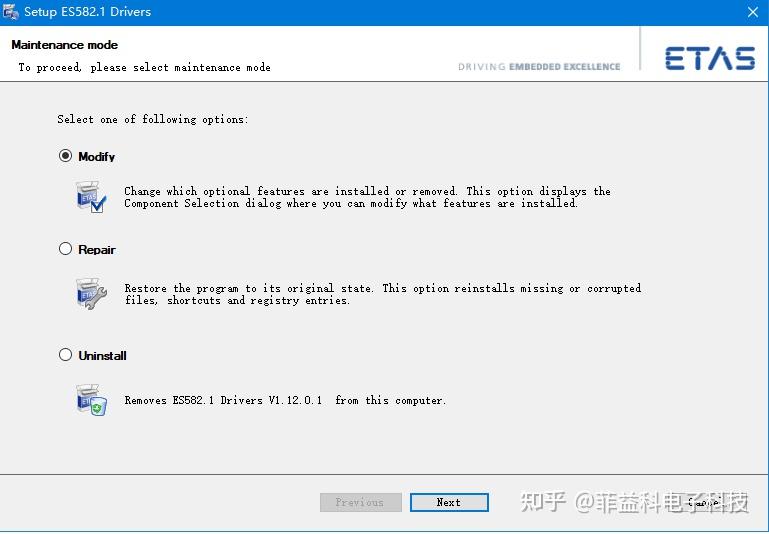Click the Uninstall recycle bin icon

[91, 400]
